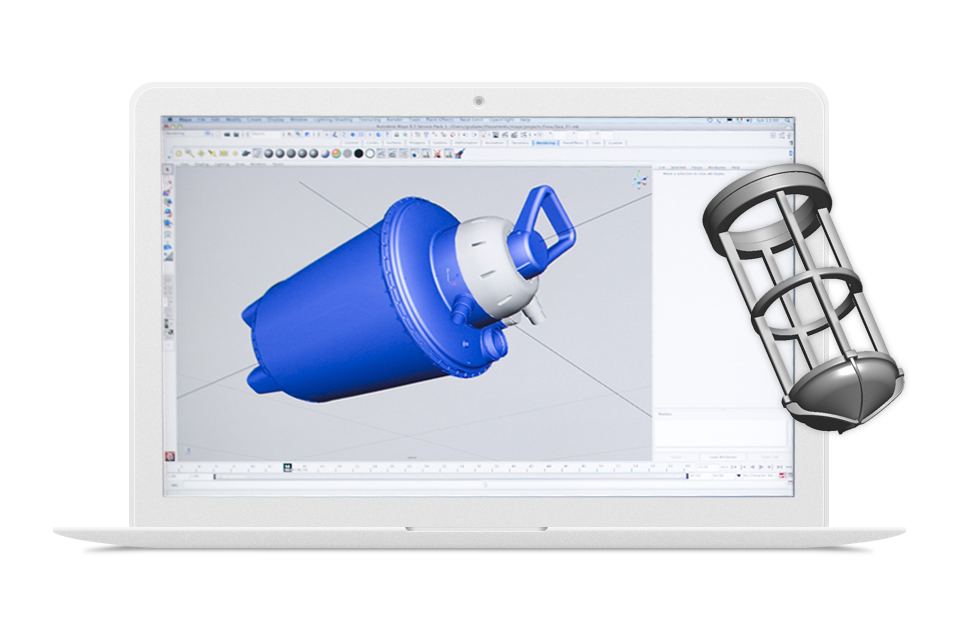This screenshot has width=960, height=640.
Task: Create a spot light from the shelf
Action: tap(212, 153)
